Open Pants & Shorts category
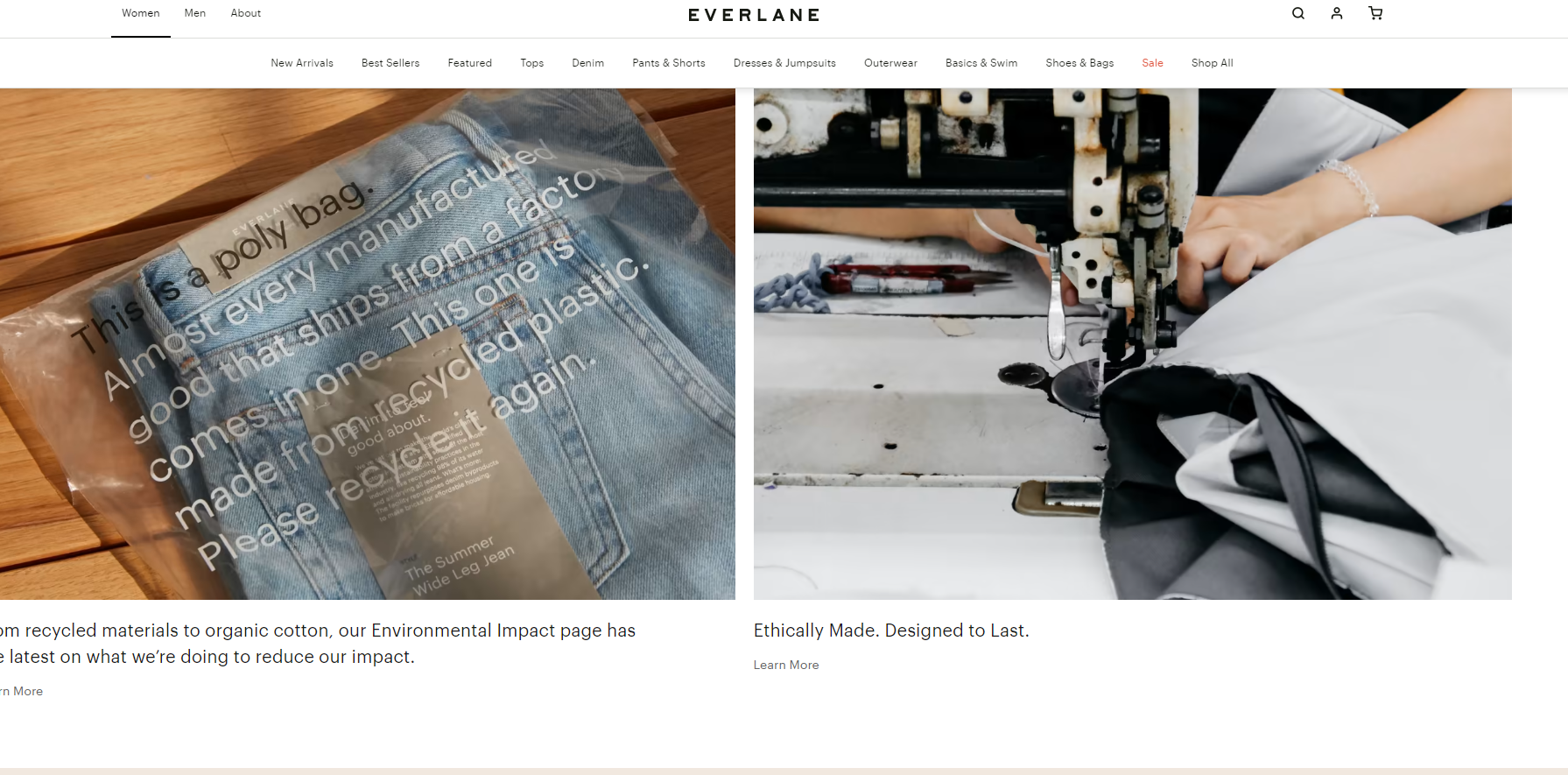This screenshot has width=1568, height=775. tap(669, 63)
